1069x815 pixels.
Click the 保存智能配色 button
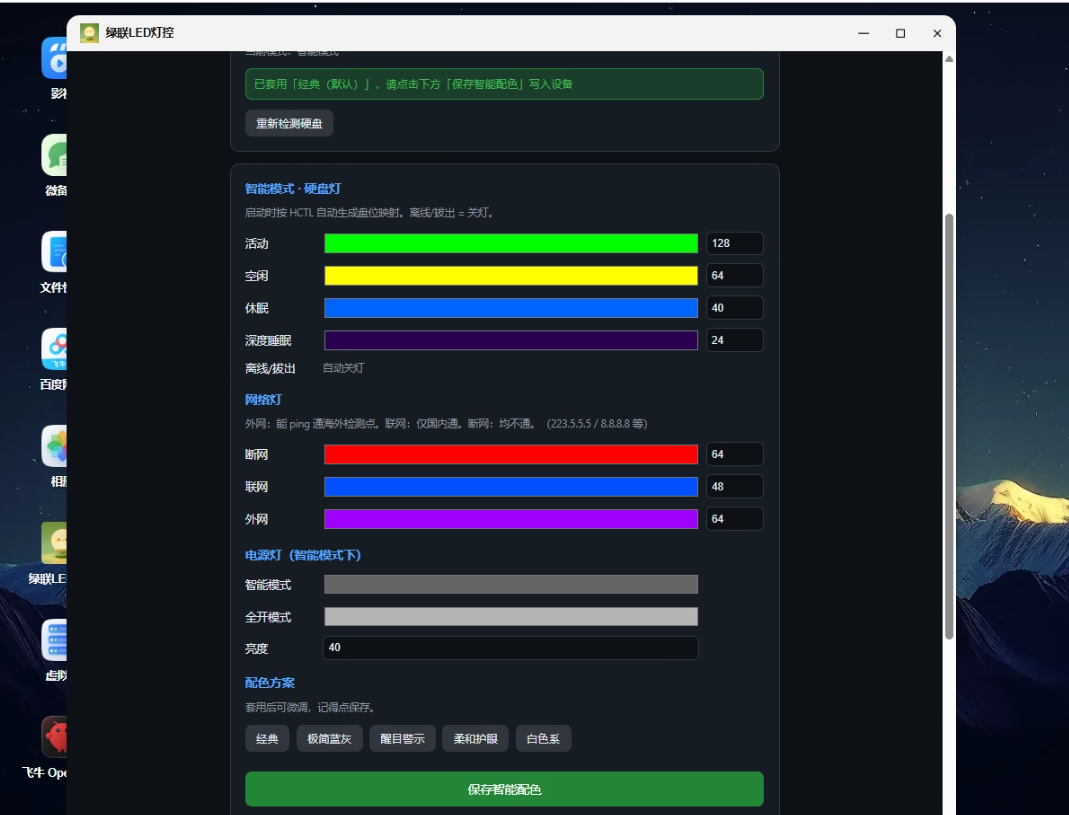click(x=505, y=789)
